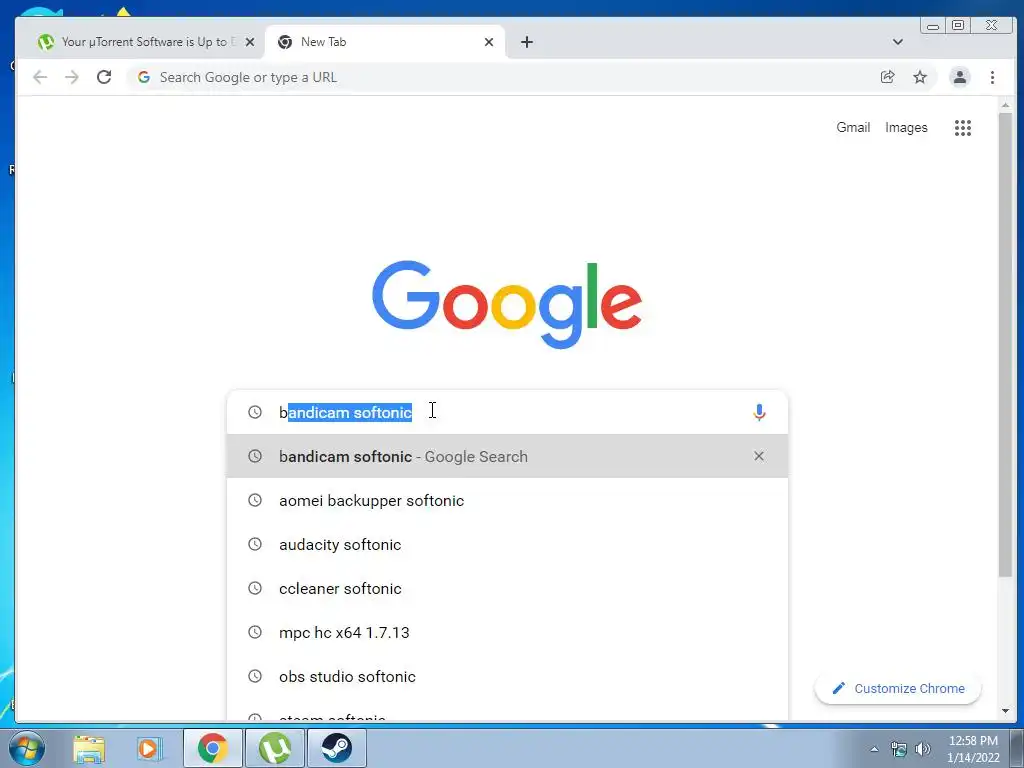Click the Customize Chrome button

[x=898, y=688]
